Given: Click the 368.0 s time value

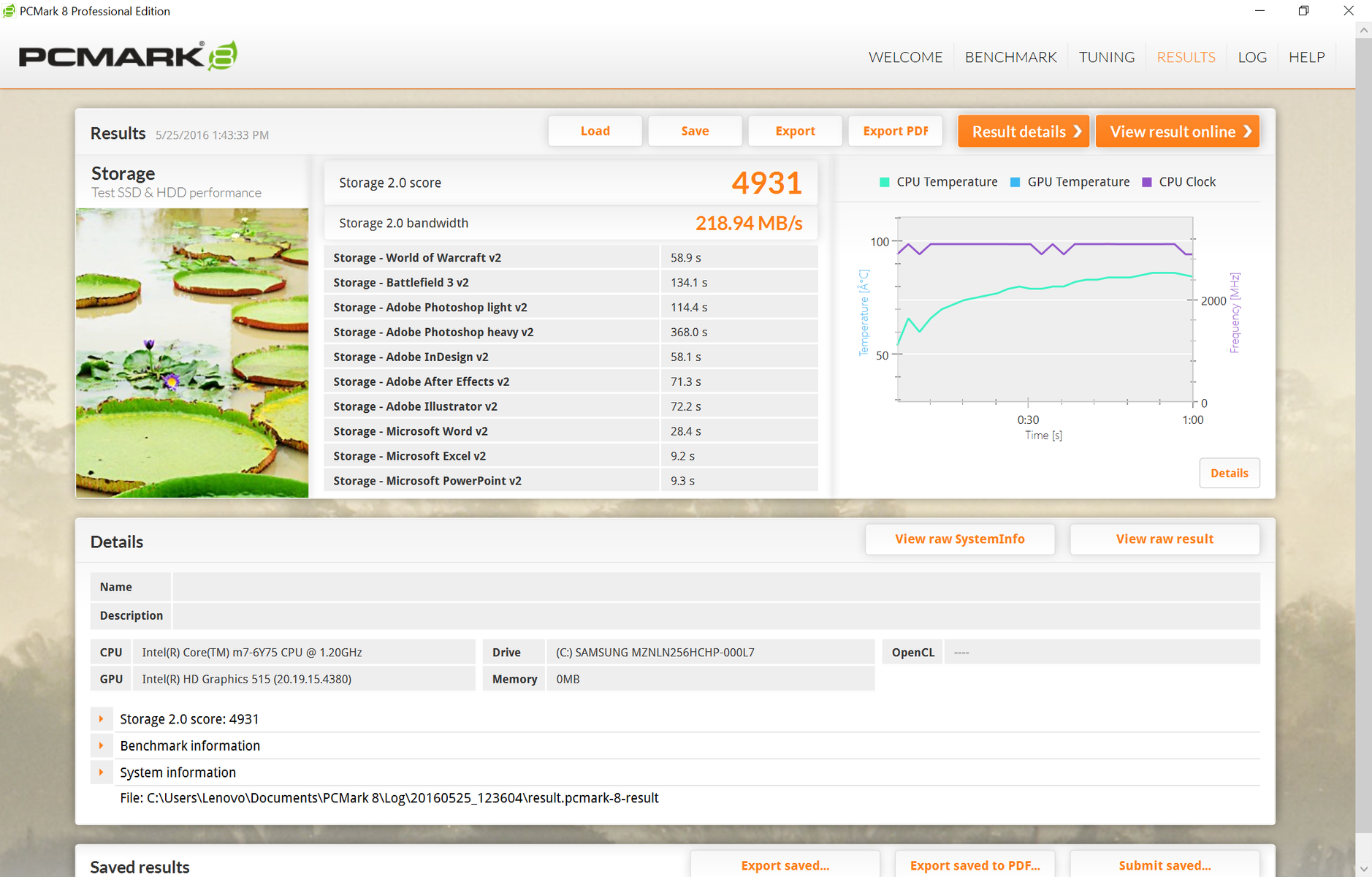Looking at the screenshot, I should (689, 332).
